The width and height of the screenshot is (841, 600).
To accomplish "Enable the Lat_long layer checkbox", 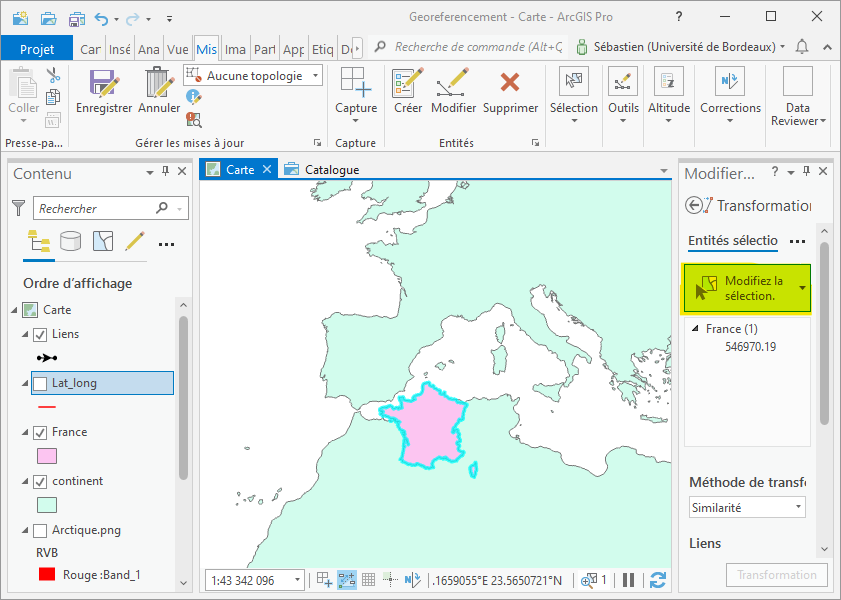I will point(40,383).
